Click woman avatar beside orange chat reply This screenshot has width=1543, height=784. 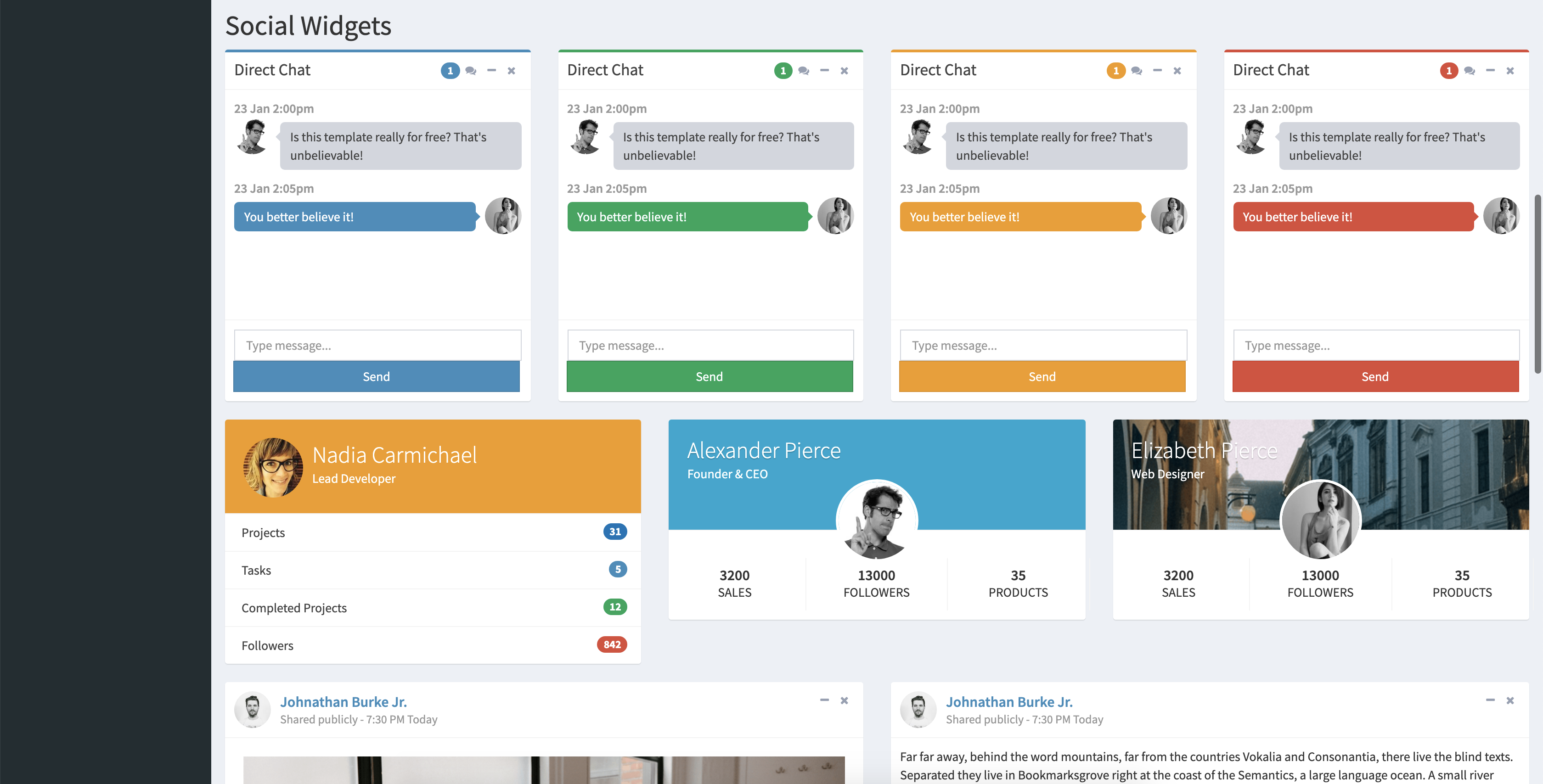coord(1169,216)
